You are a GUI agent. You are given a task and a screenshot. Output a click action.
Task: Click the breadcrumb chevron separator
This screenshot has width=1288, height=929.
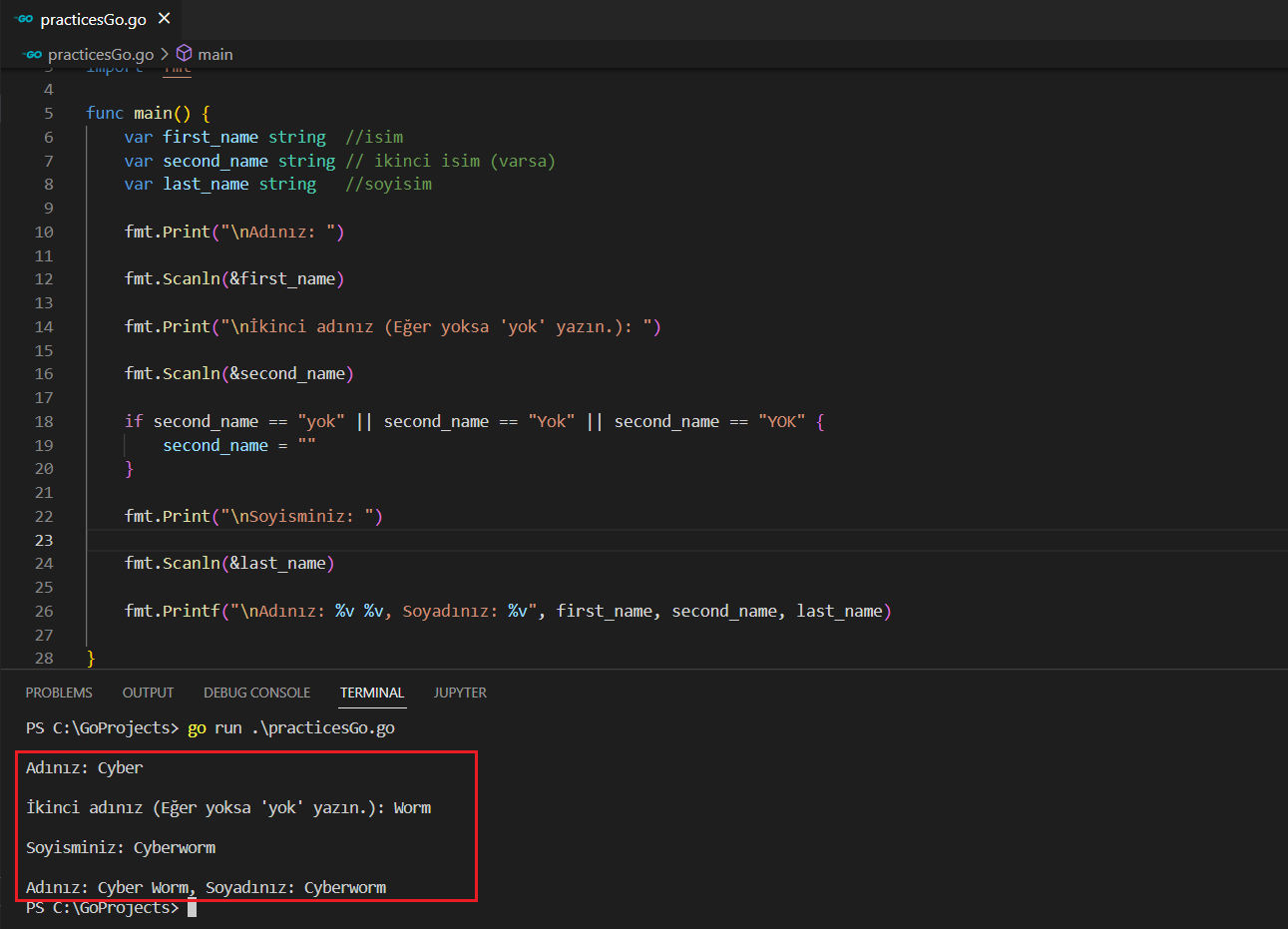pyautogui.click(x=165, y=54)
